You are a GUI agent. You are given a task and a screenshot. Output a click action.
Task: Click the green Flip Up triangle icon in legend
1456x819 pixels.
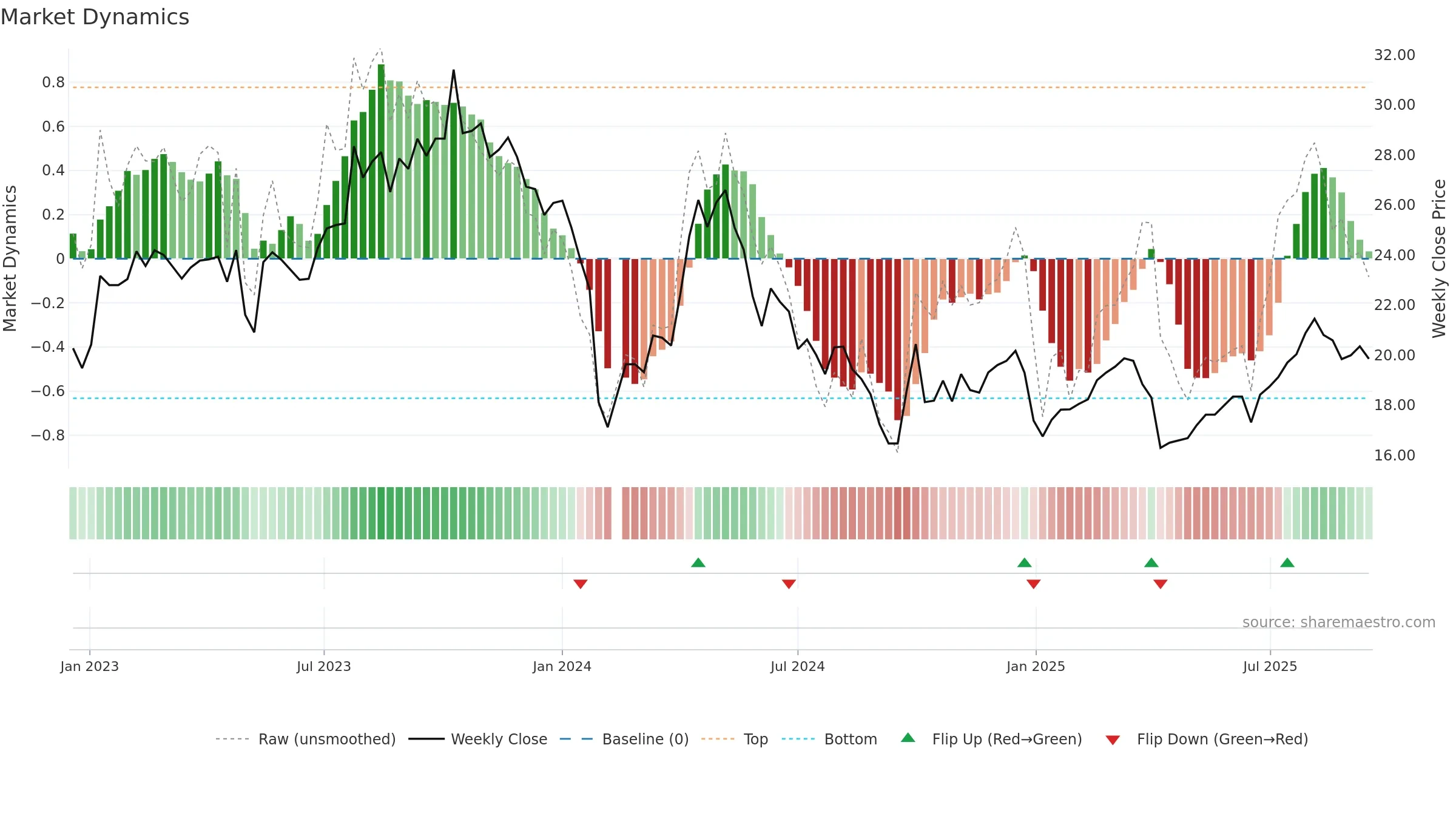(x=908, y=738)
